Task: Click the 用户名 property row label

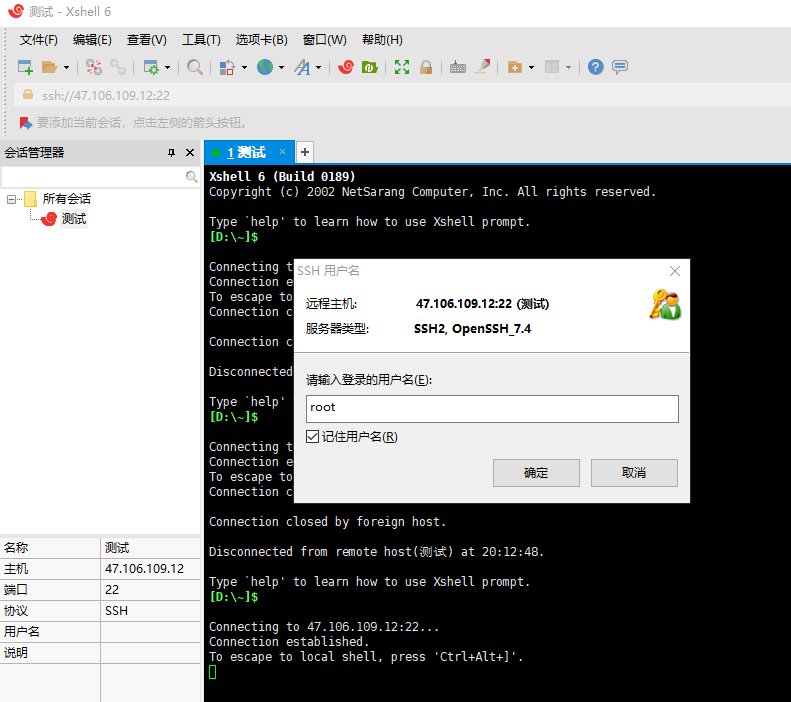Action: [22, 632]
